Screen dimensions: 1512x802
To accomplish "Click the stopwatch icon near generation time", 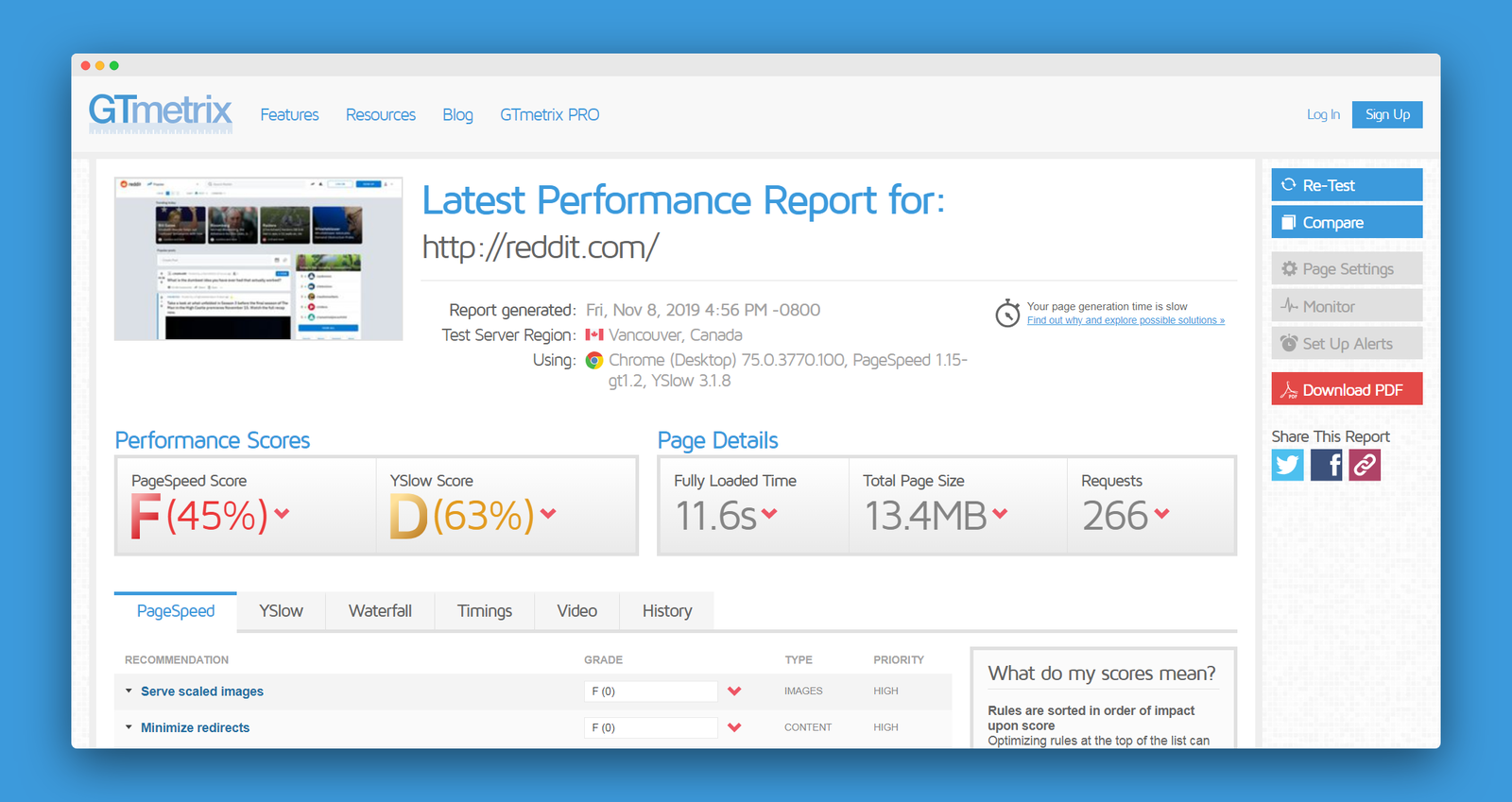I will pos(1007,313).
